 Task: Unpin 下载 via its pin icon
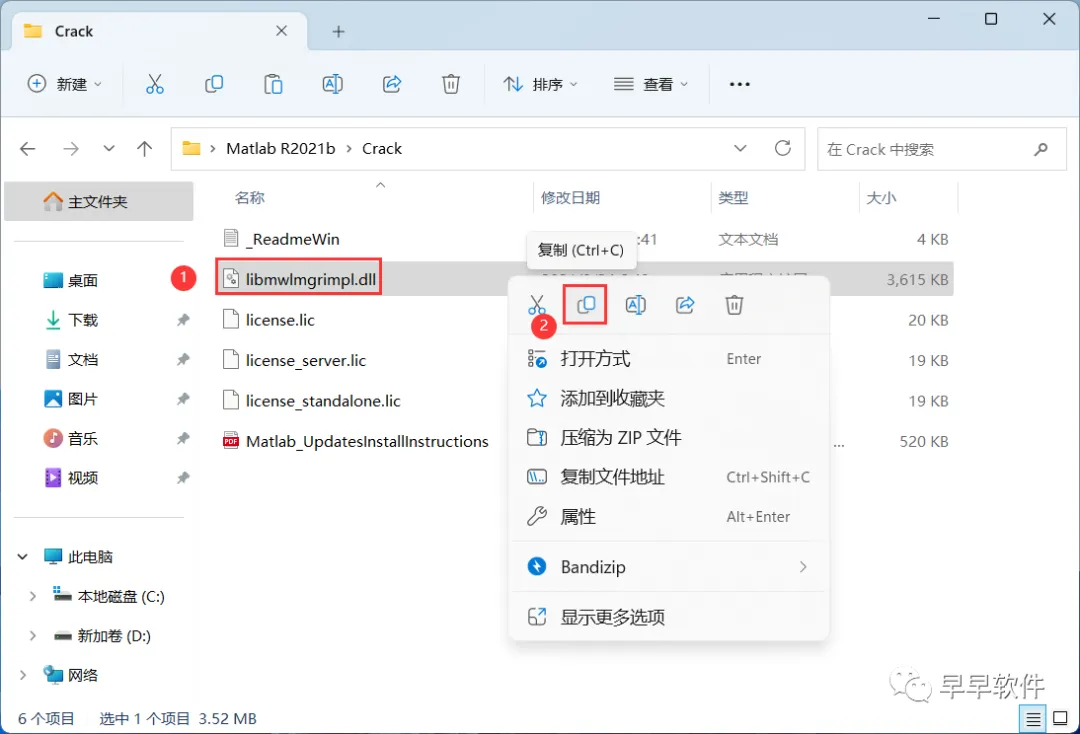point(183,319)
